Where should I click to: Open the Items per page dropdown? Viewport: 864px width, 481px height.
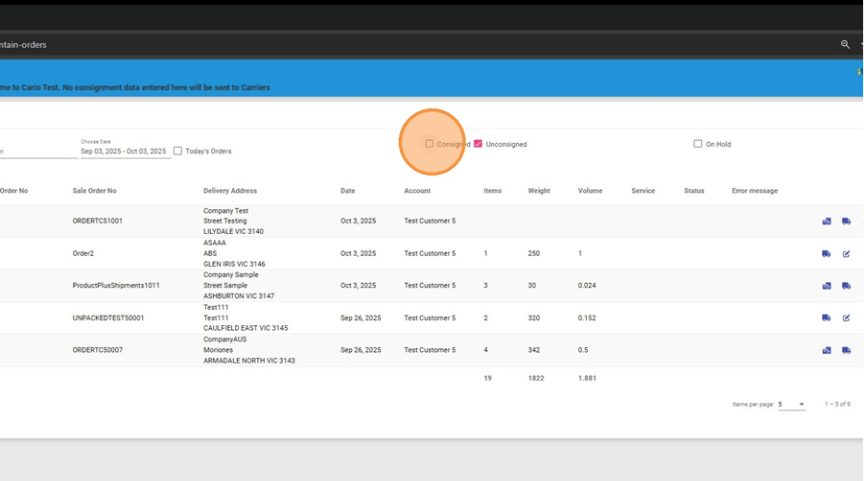pos(792,404)
